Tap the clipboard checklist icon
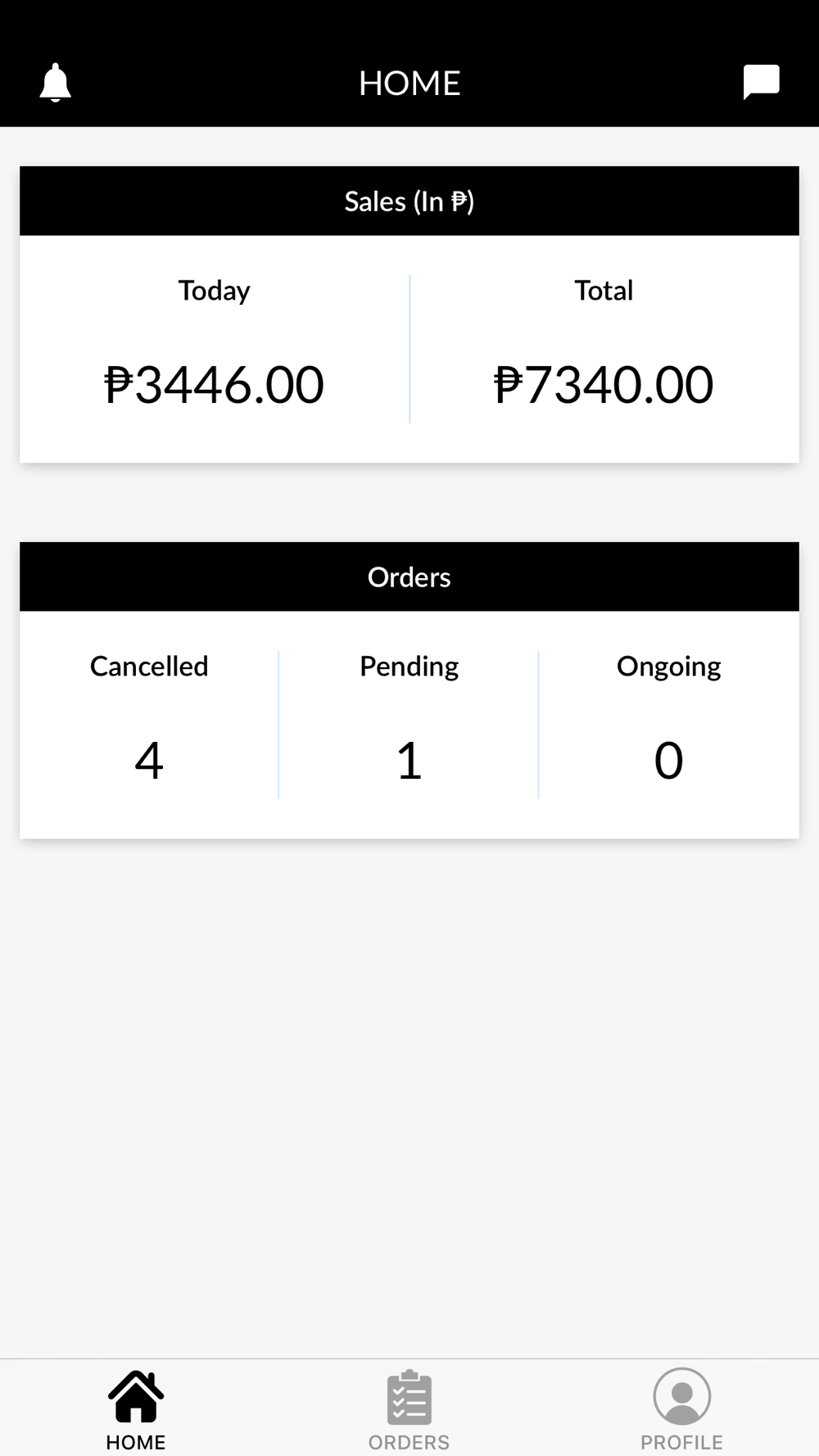 [409, 1397]
